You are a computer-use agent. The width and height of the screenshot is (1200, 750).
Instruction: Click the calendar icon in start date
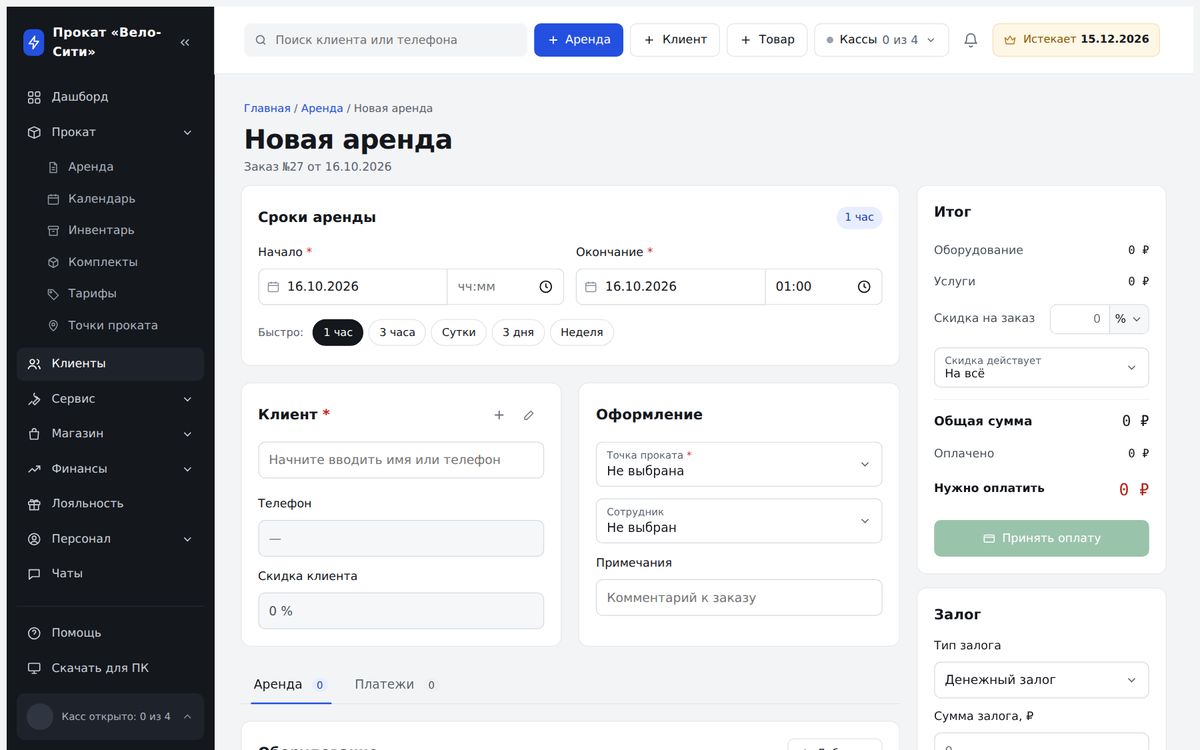273,287
